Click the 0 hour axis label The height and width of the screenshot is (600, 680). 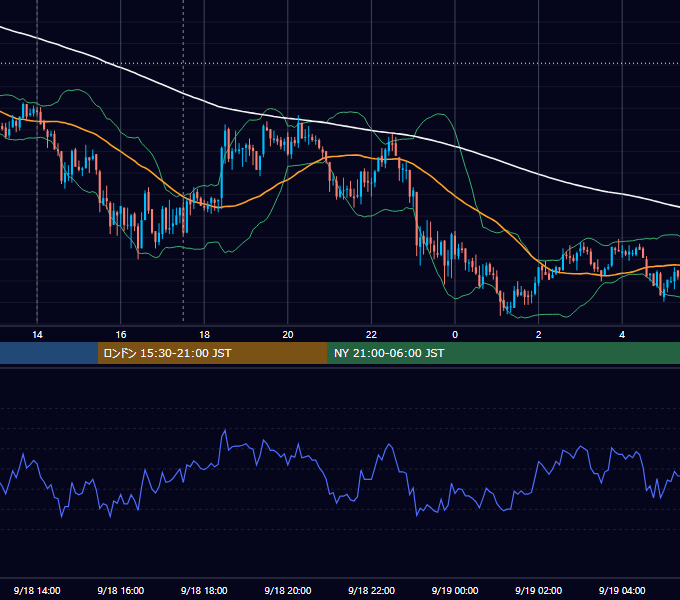point(455,335)
